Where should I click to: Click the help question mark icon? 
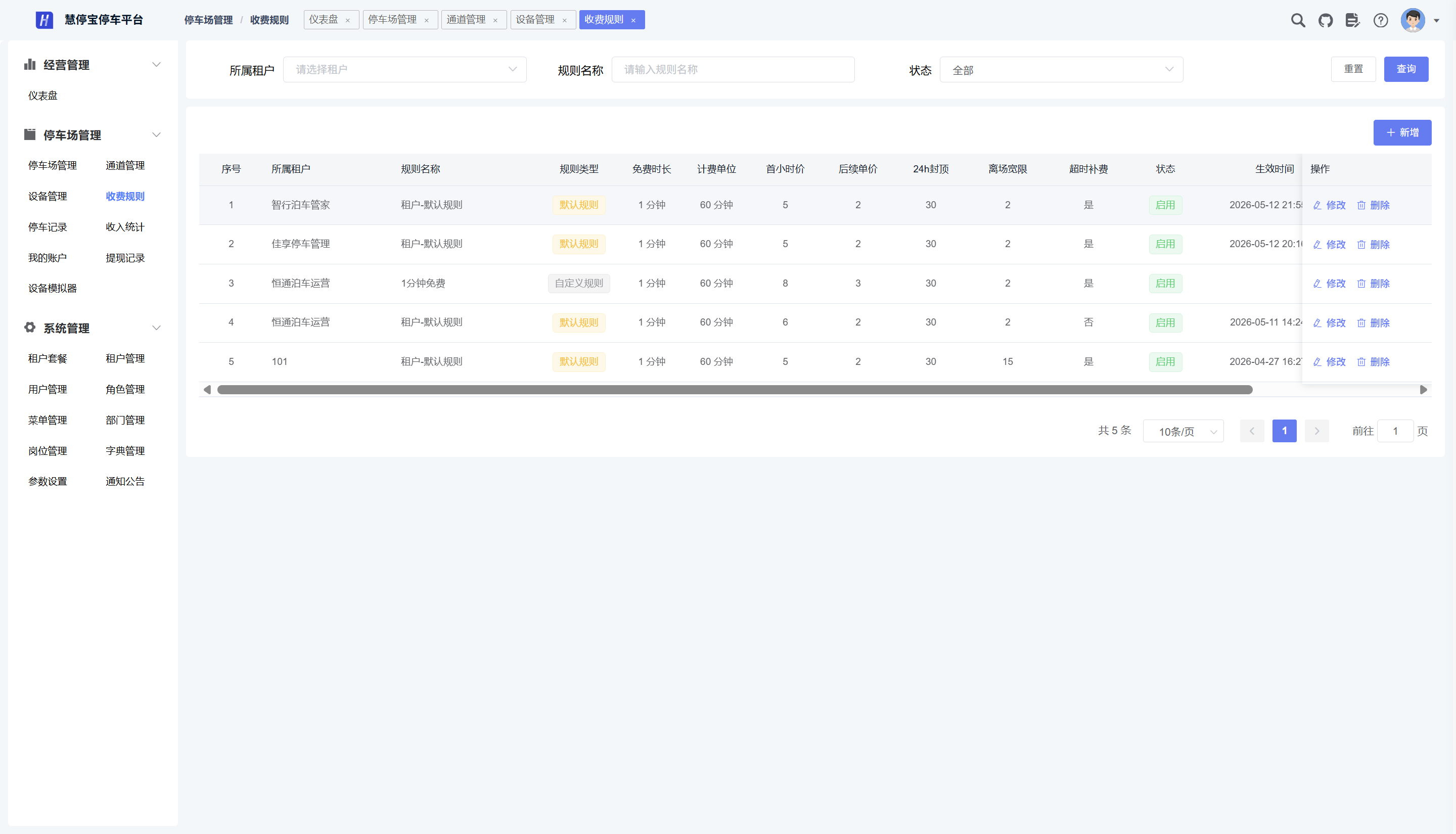tap(1380, 20)
